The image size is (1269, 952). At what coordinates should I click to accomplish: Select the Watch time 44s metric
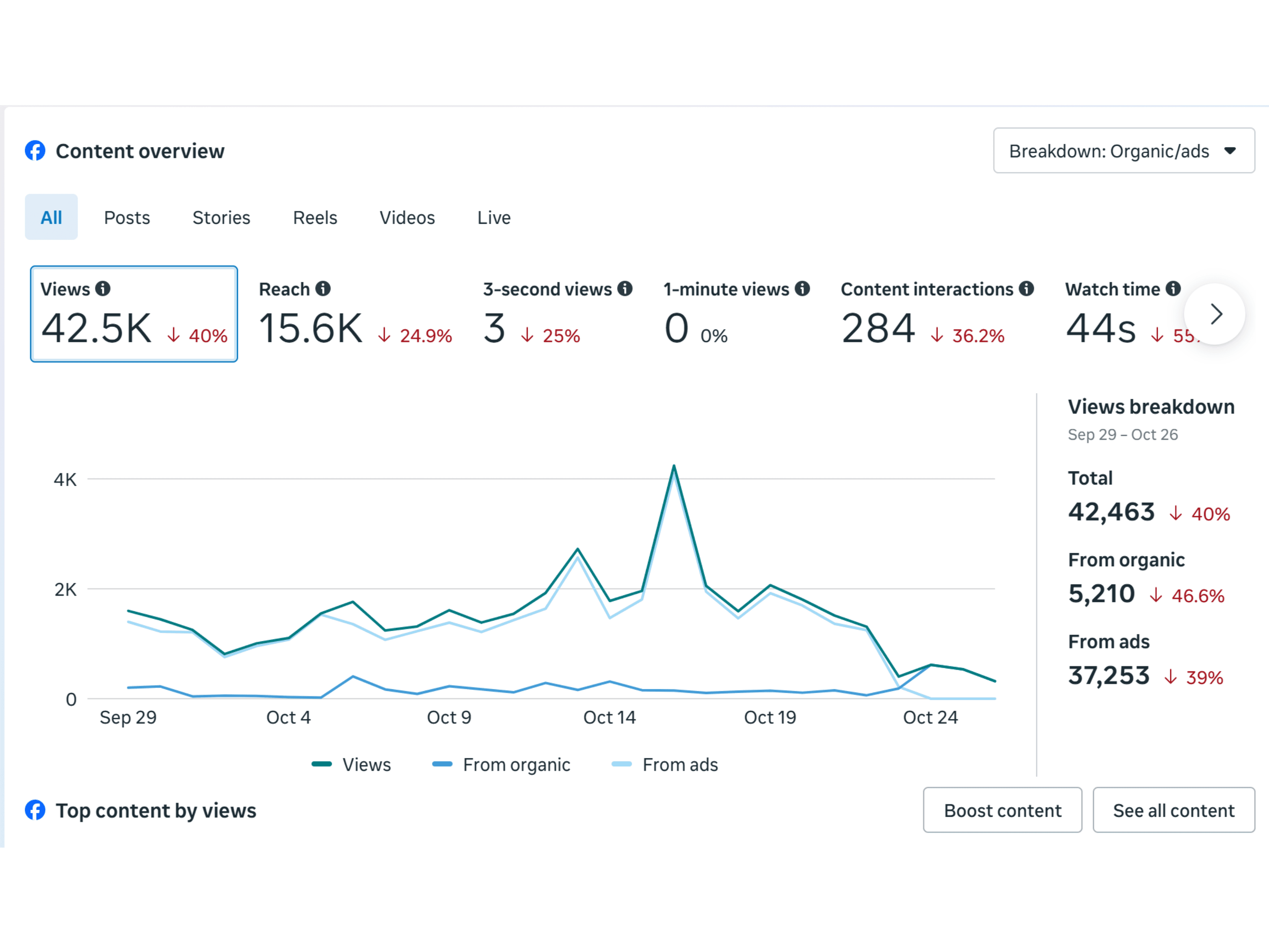pyautogui.click(x=1123, y=314)
